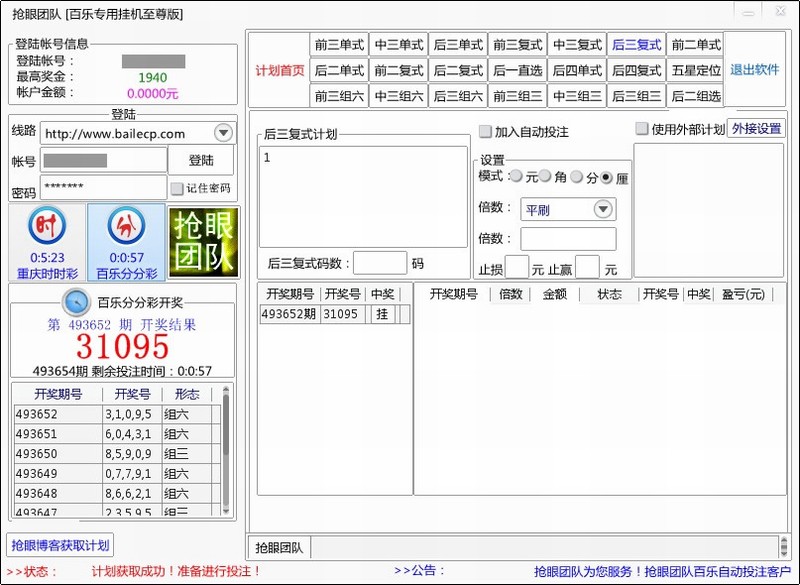Open the 五星定位 tab
This screenshot has height=585, width=800.
point(695,70)
